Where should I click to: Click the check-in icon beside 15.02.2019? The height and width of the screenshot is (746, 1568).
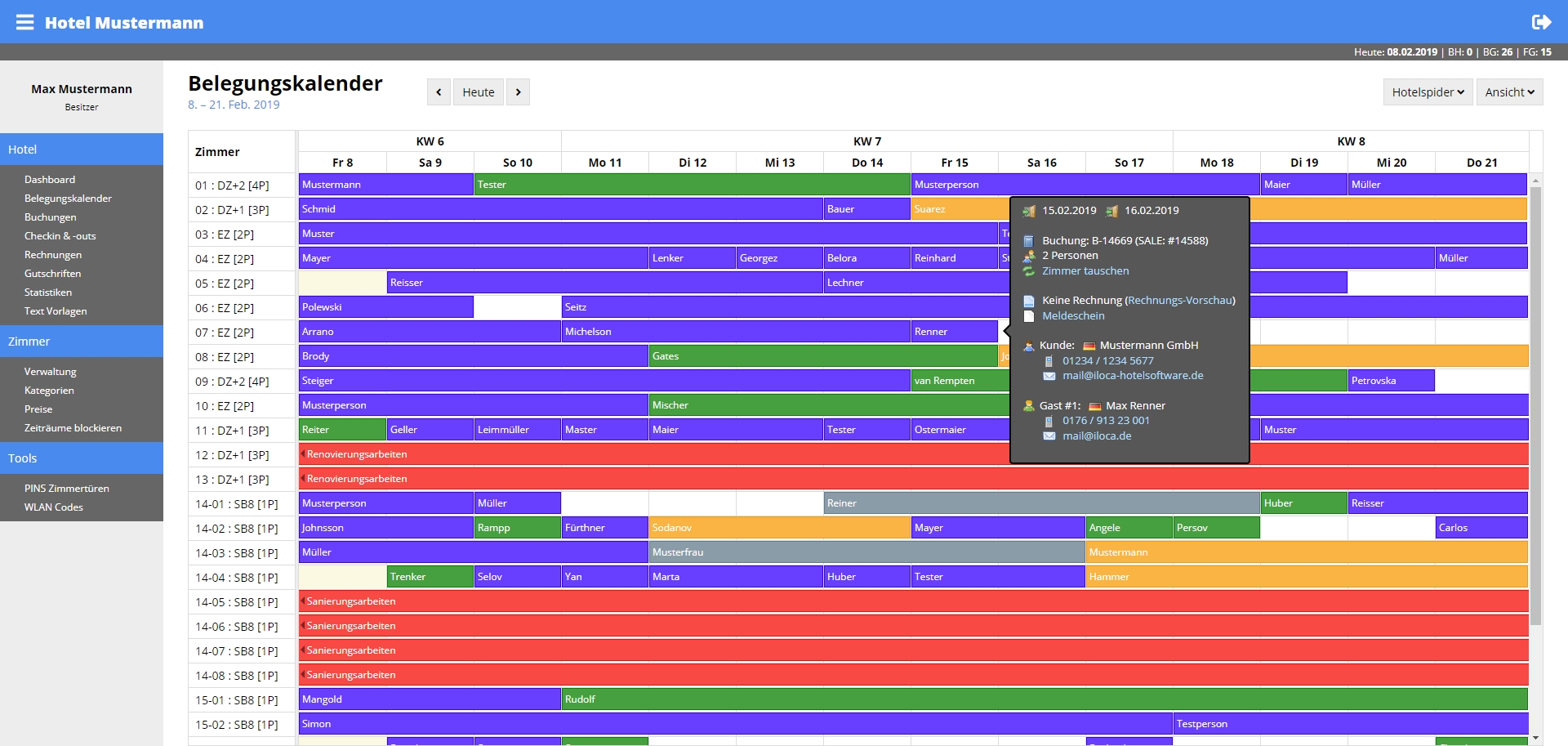1029,211
